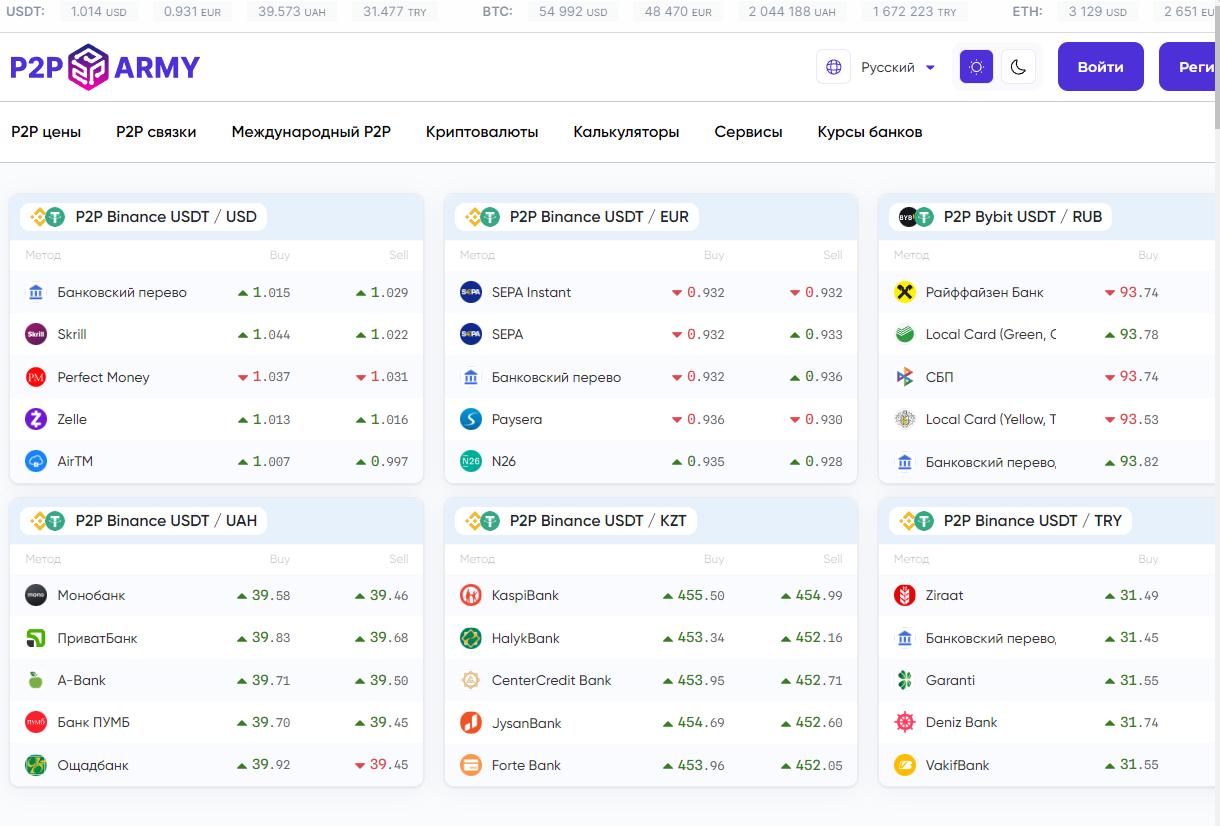Viewport: 1220px width, 826px height.
Task: Open P2P Binance USDT / EUR card header
Action: (576, 217)
